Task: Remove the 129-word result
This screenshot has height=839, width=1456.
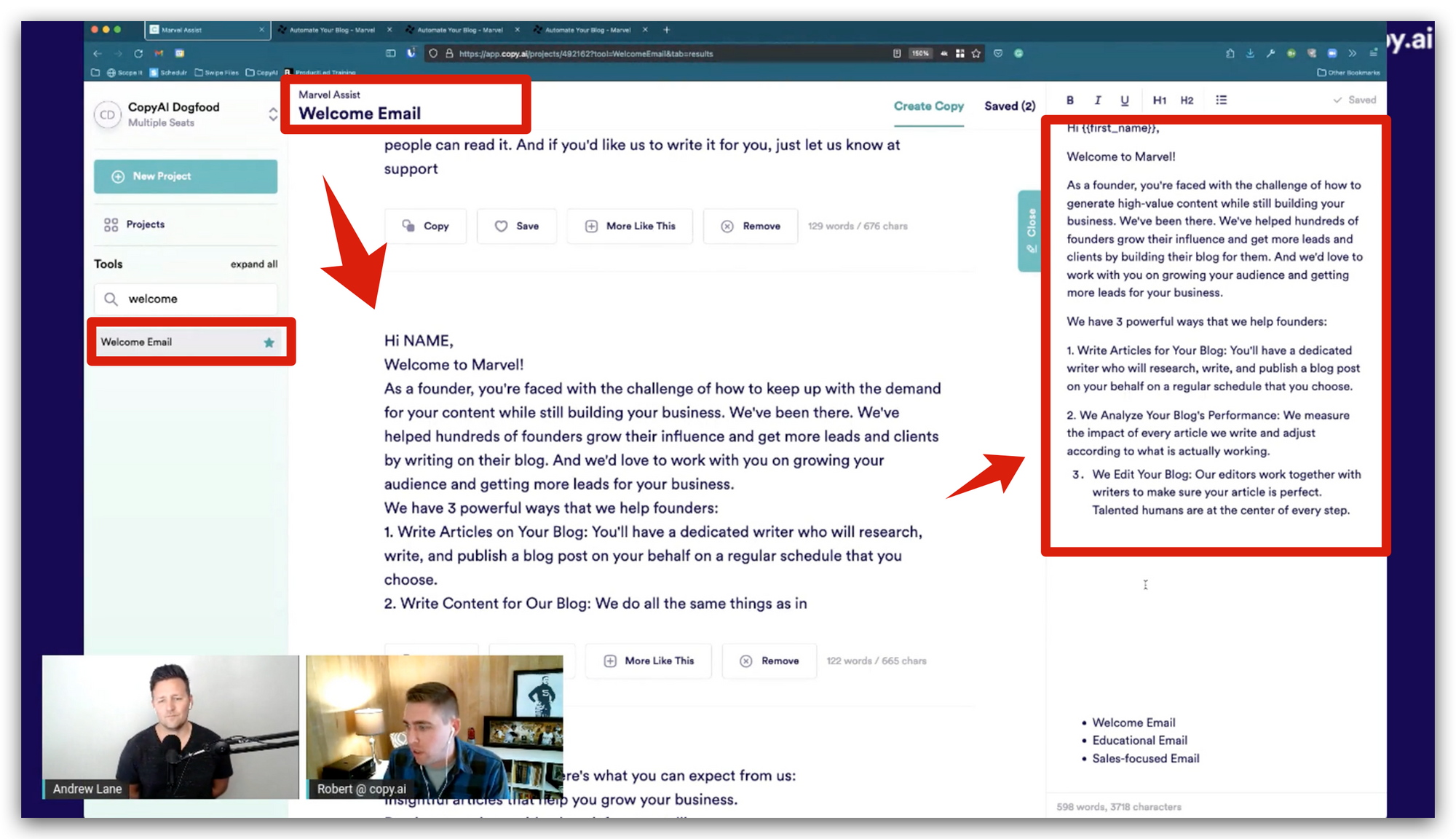Action: [751, 227]
